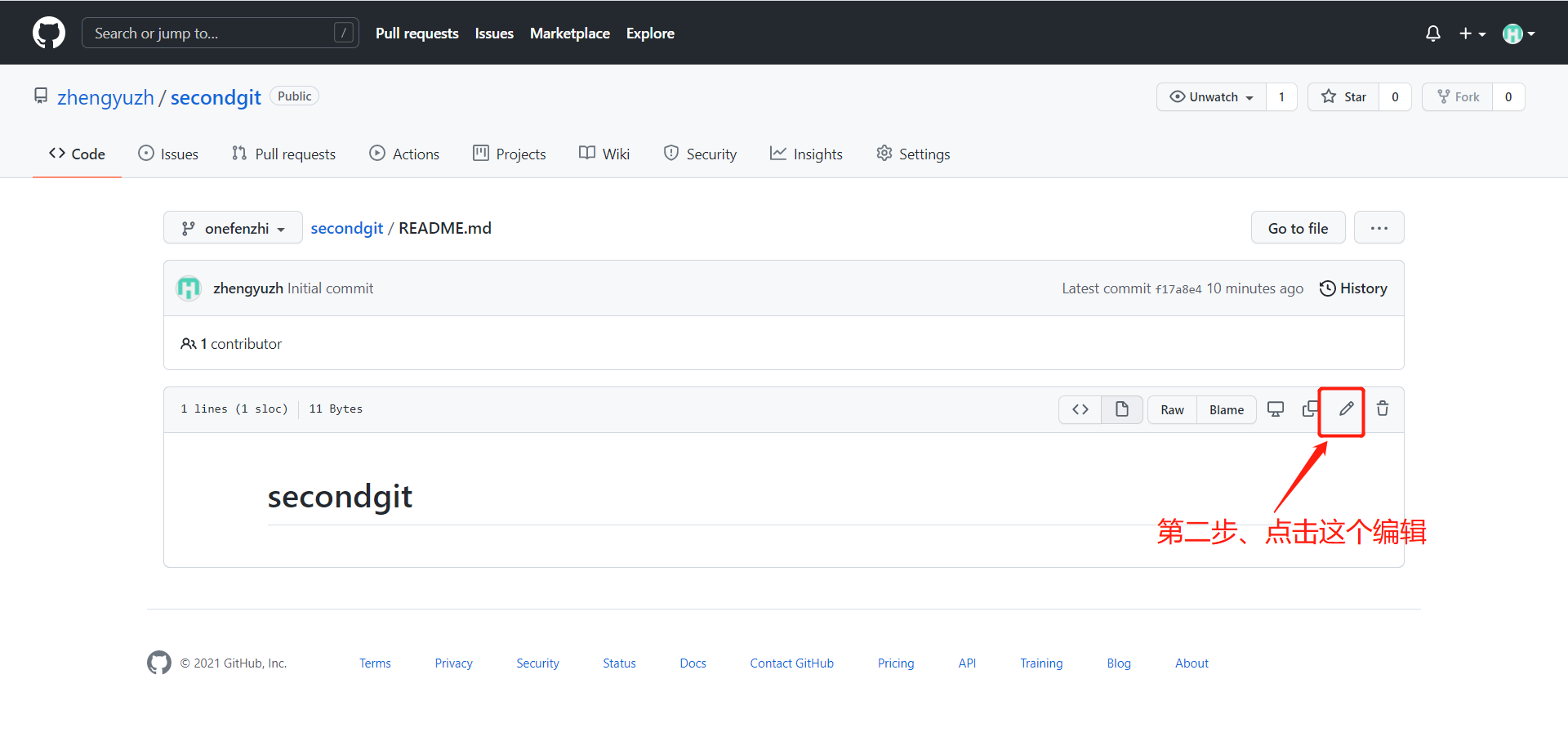Go to Marketplace
The height and width of the screenshot is (737, 1568).
(569, 33)
